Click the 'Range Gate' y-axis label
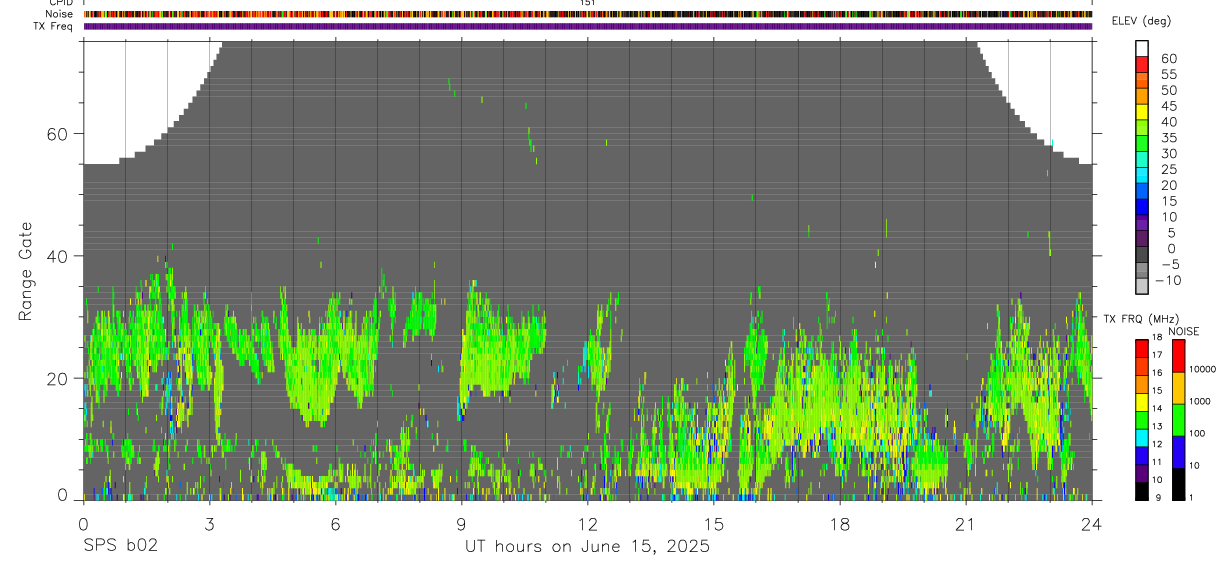Image resolution: width=1228 pixels, height=567 pixels. pos(26,271)
